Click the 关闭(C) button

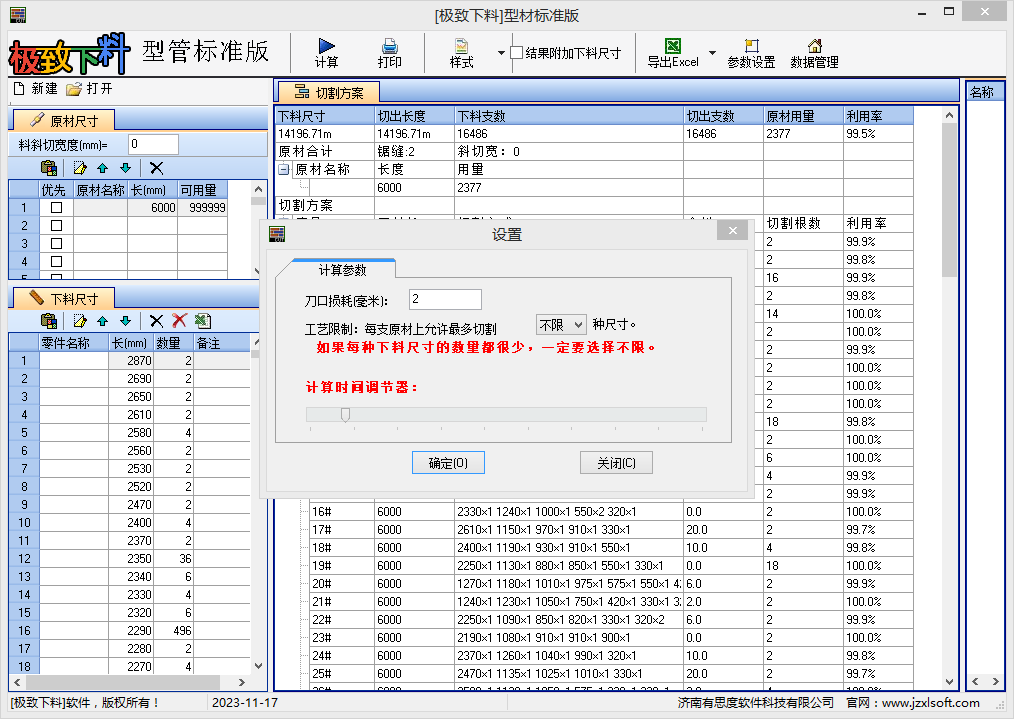pos(616,463)
